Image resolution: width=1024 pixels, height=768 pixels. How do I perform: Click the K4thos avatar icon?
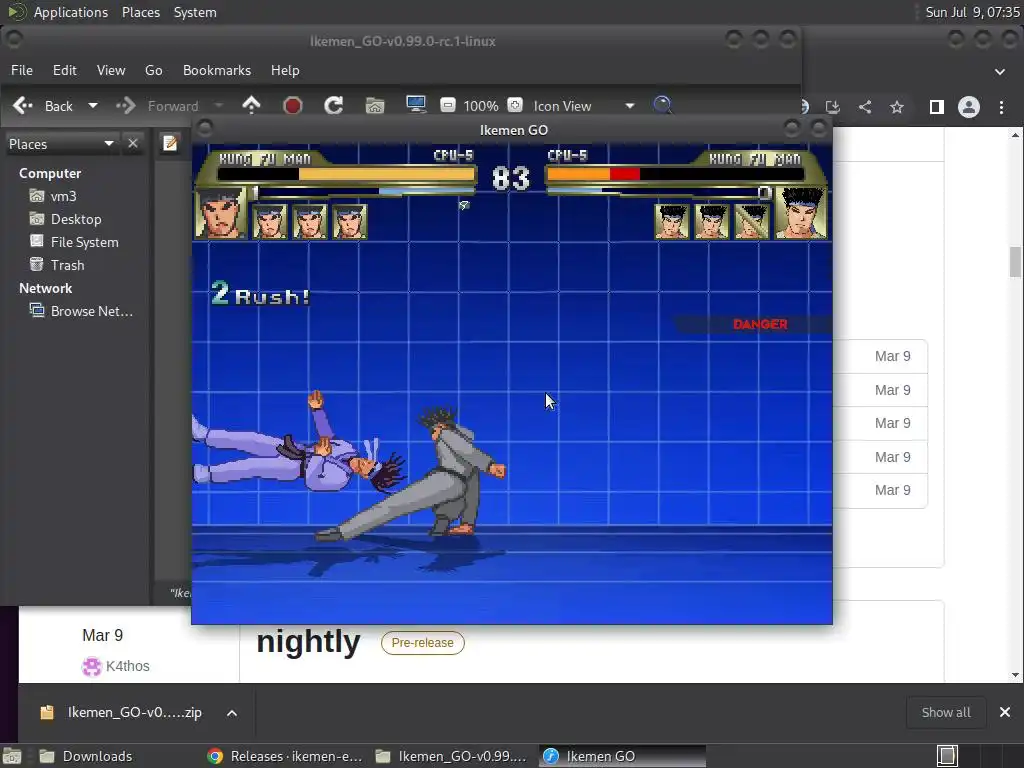click(x=91, y=667)
